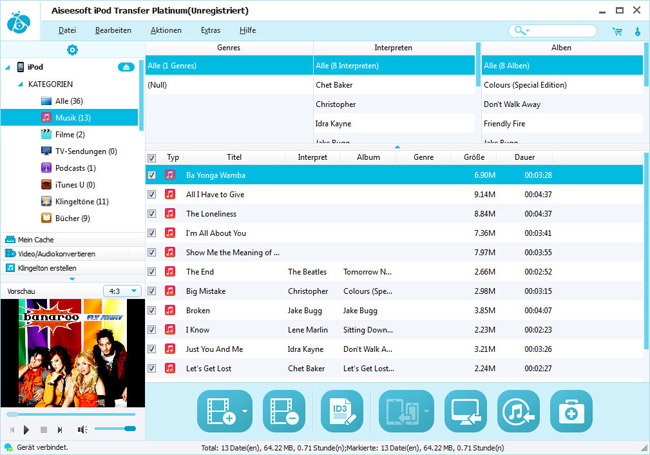Screen dimensions: 650x455
Task: Click the preview playback progress slider
Action: [x=71, y=414]
